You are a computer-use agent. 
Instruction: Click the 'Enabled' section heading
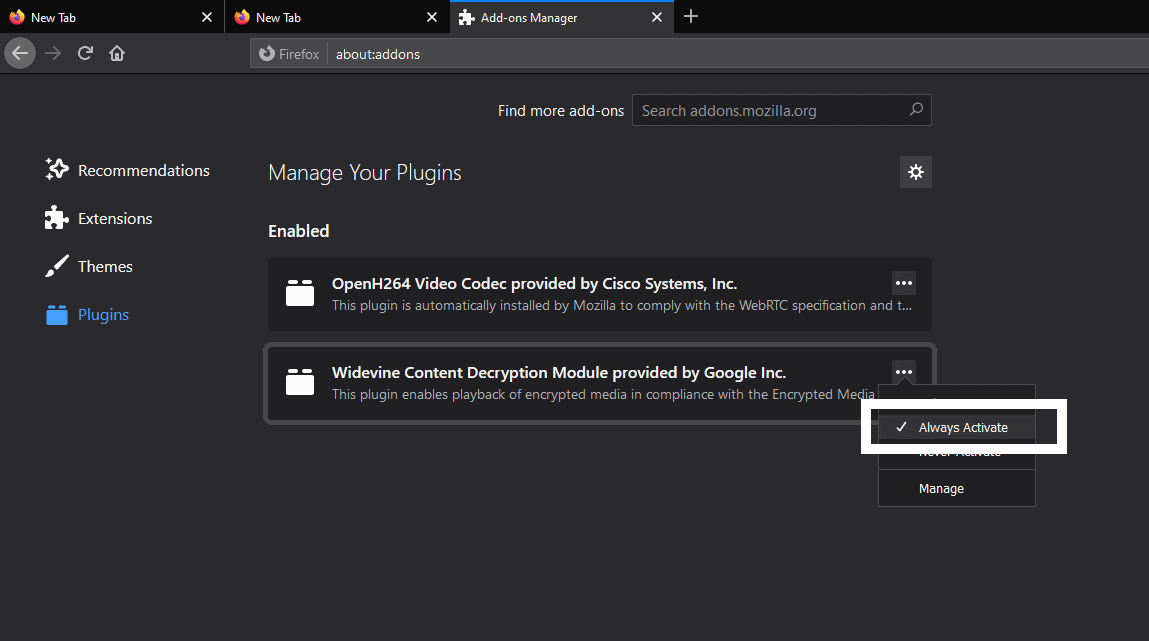(298, 231)
